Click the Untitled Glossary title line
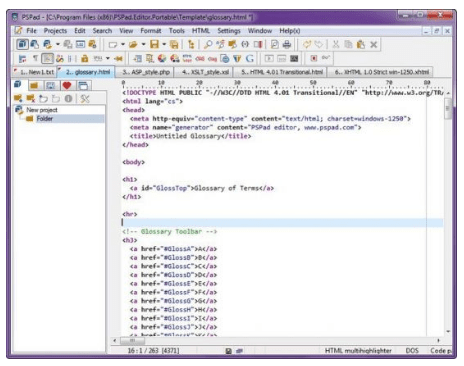This screenshot has height=366, width=464. pyautogui.click(x=190, y=136)
